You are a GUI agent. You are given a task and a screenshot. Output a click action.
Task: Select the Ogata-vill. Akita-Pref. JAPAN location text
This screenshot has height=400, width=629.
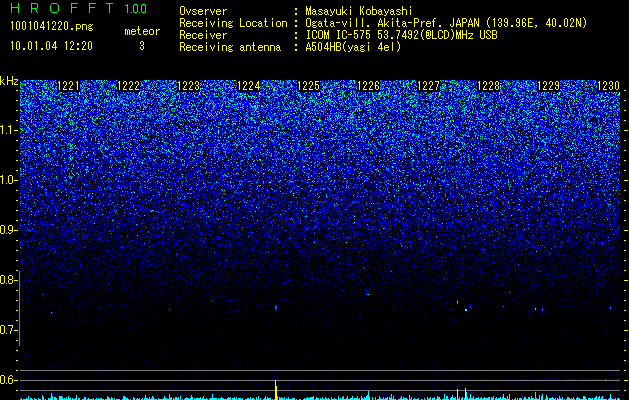click(448, 23)
